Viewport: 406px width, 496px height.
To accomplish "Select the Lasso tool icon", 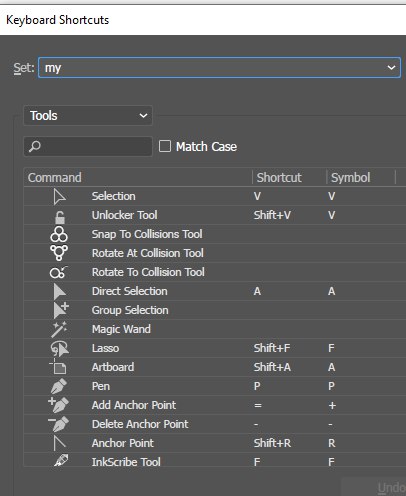I will tap(59, 349).
